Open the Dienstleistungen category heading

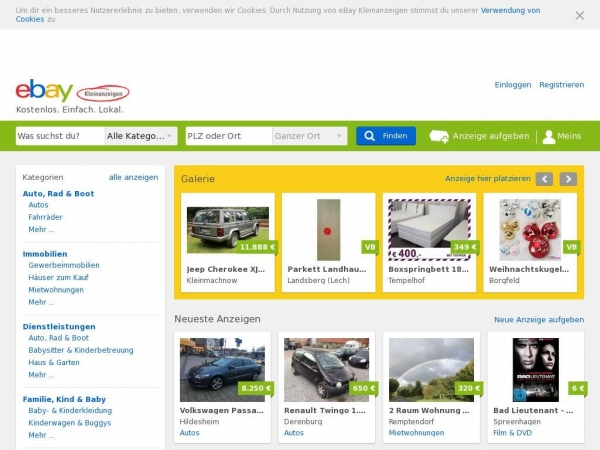coord(59,326)
